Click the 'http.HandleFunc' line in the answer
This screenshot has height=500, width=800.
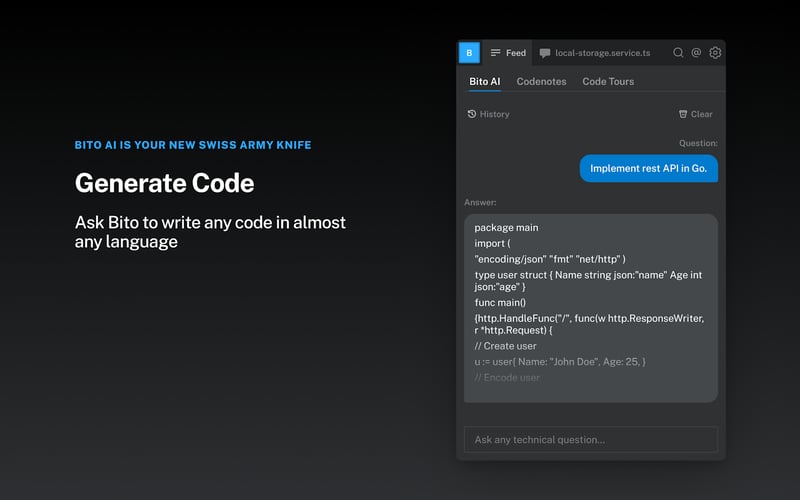(589, 324)
